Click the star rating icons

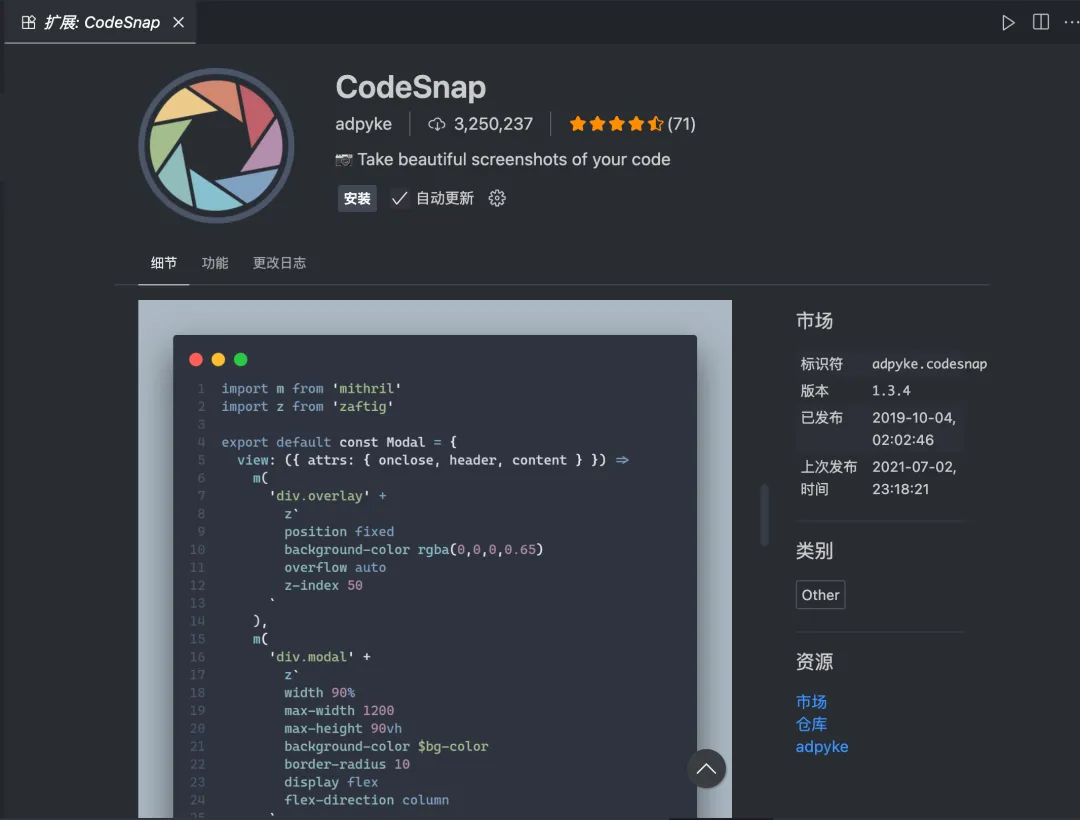[616, 124]
